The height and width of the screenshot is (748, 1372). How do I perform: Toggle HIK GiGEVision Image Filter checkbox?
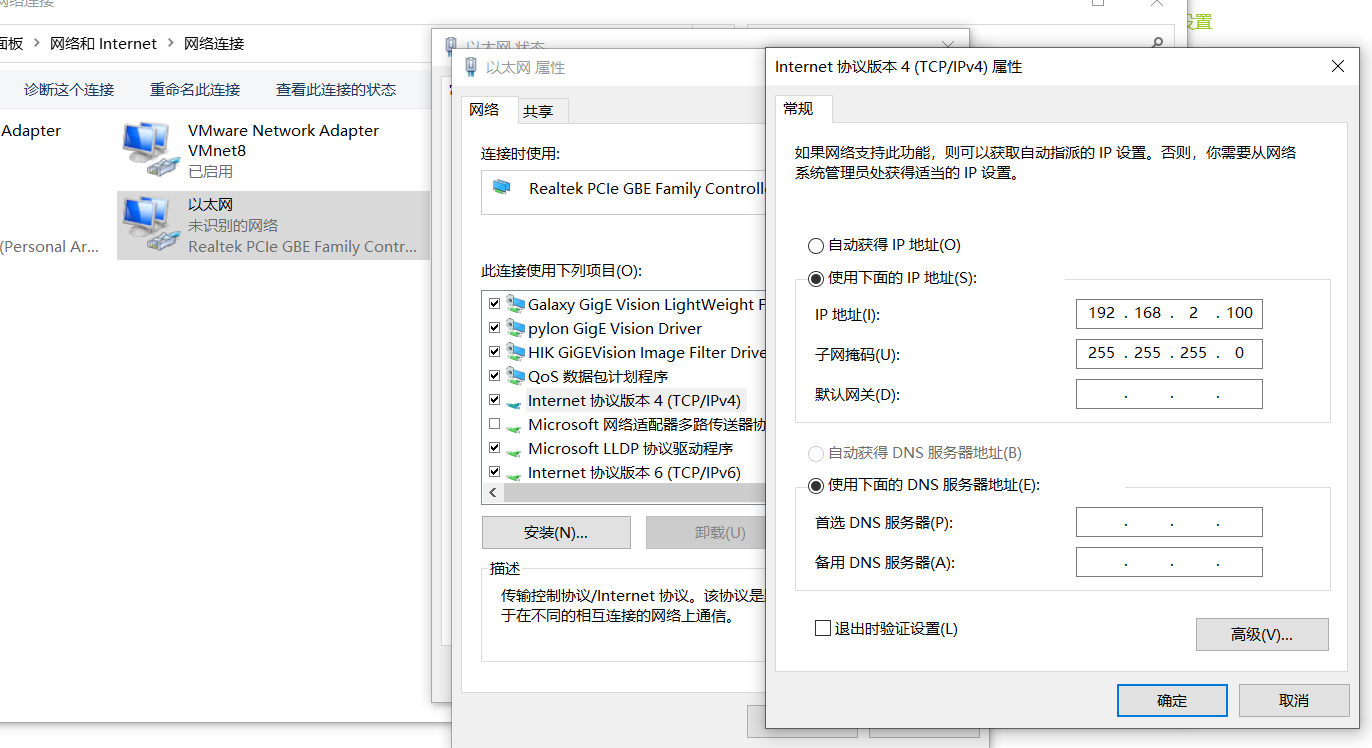(x=494, y=351)
